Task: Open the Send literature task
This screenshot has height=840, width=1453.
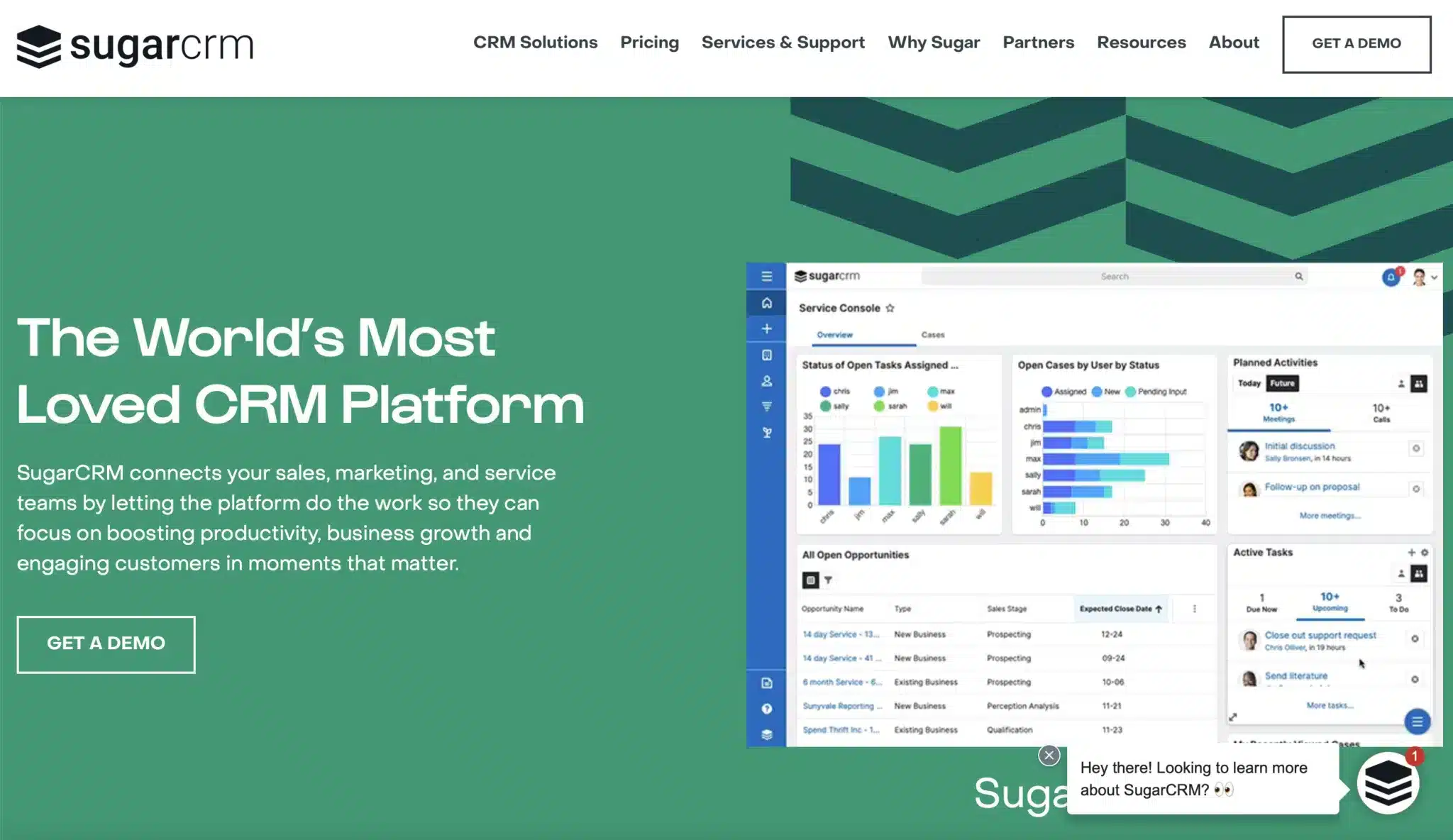Action: click(x=1295, y=676)
